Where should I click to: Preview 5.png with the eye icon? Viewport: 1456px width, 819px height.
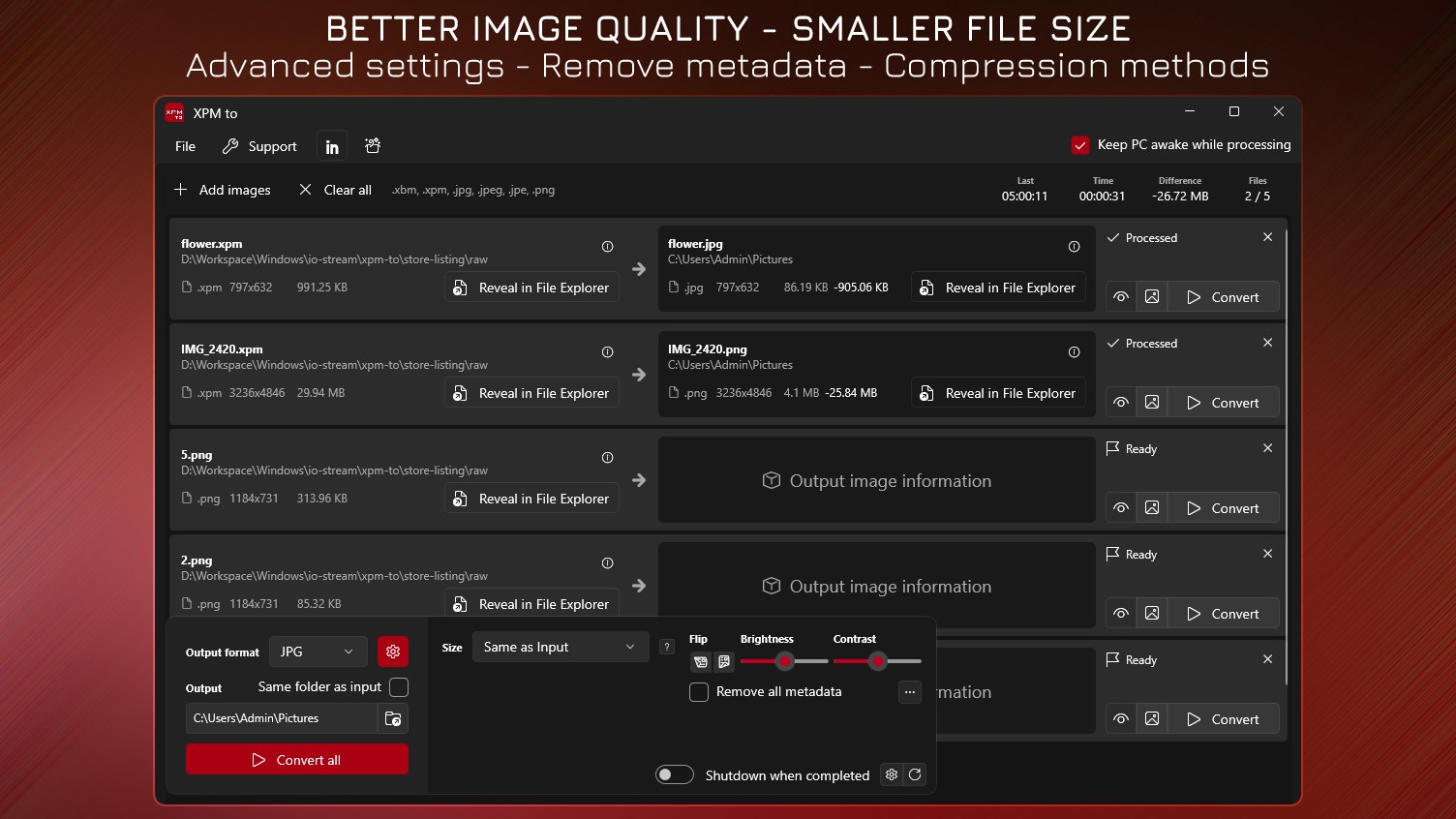coord(1121,508)
